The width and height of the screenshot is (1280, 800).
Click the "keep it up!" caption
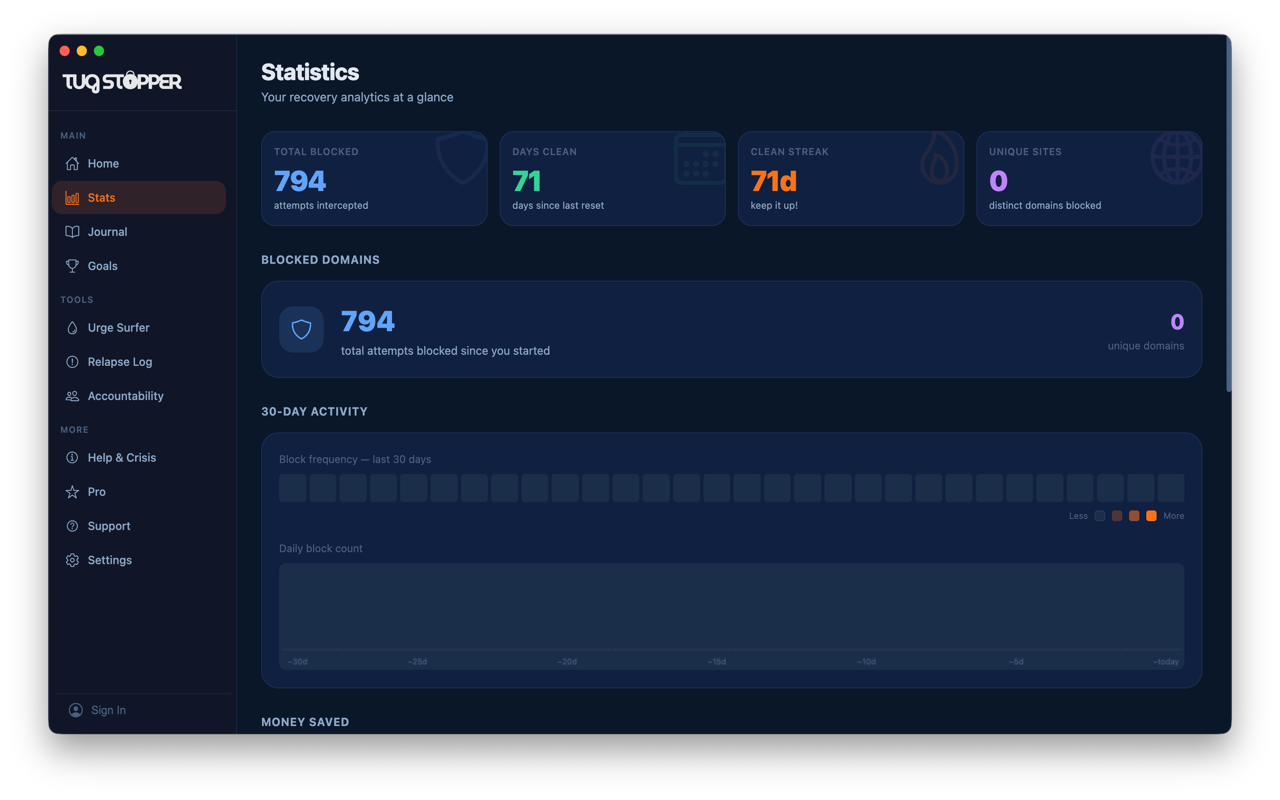click(x=774, y=205)
